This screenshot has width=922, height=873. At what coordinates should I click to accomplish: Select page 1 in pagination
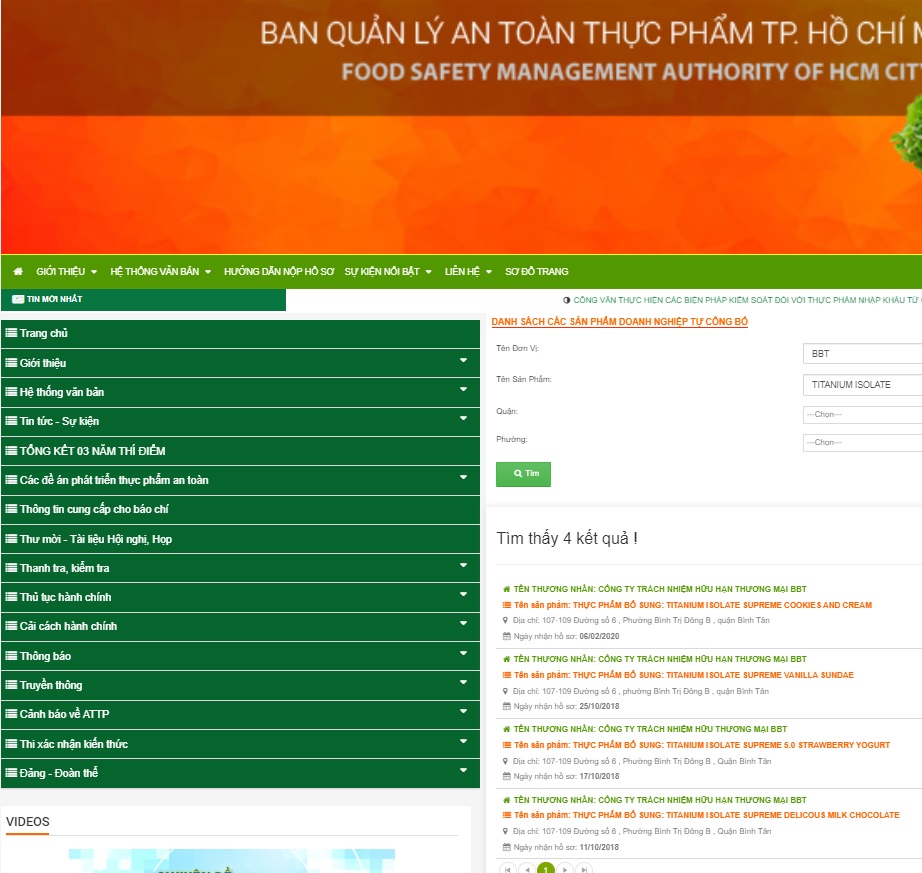coord(546,868)
